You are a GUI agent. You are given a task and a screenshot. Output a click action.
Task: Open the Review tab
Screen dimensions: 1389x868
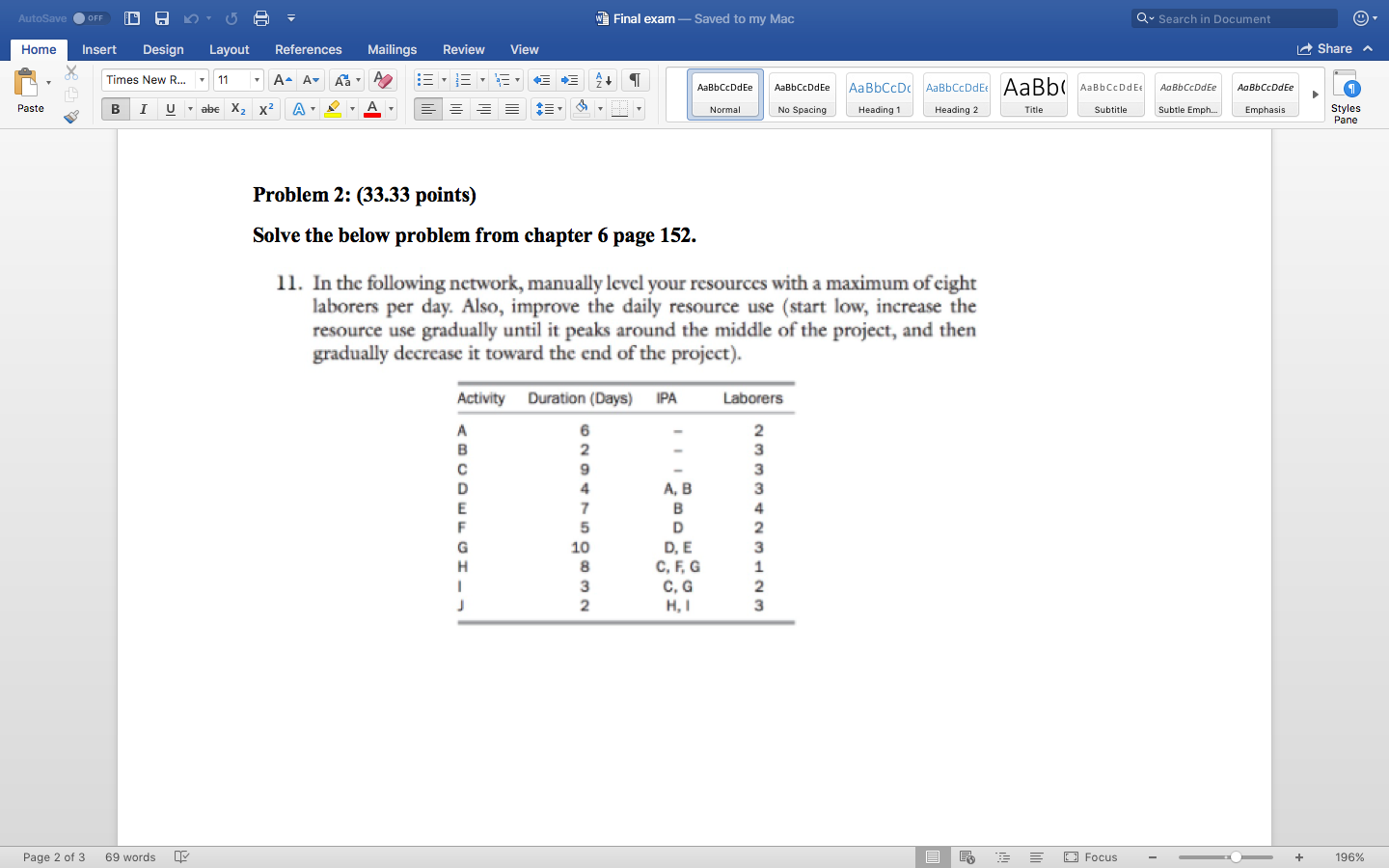pos(463,49)
